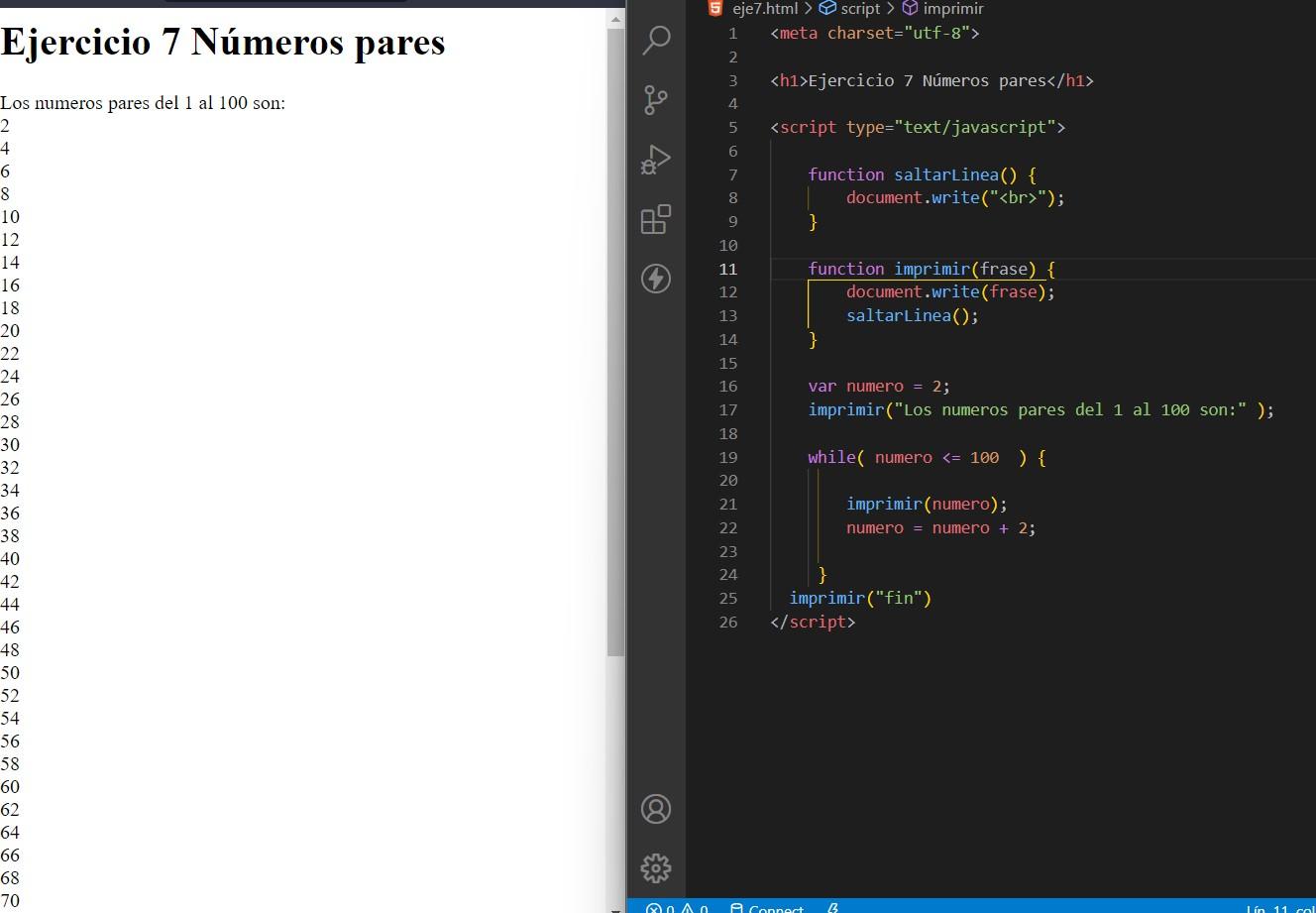Click the script type opening tag on line 5
The height and width of the screenshot is (913, 1316).
[918, 127]
